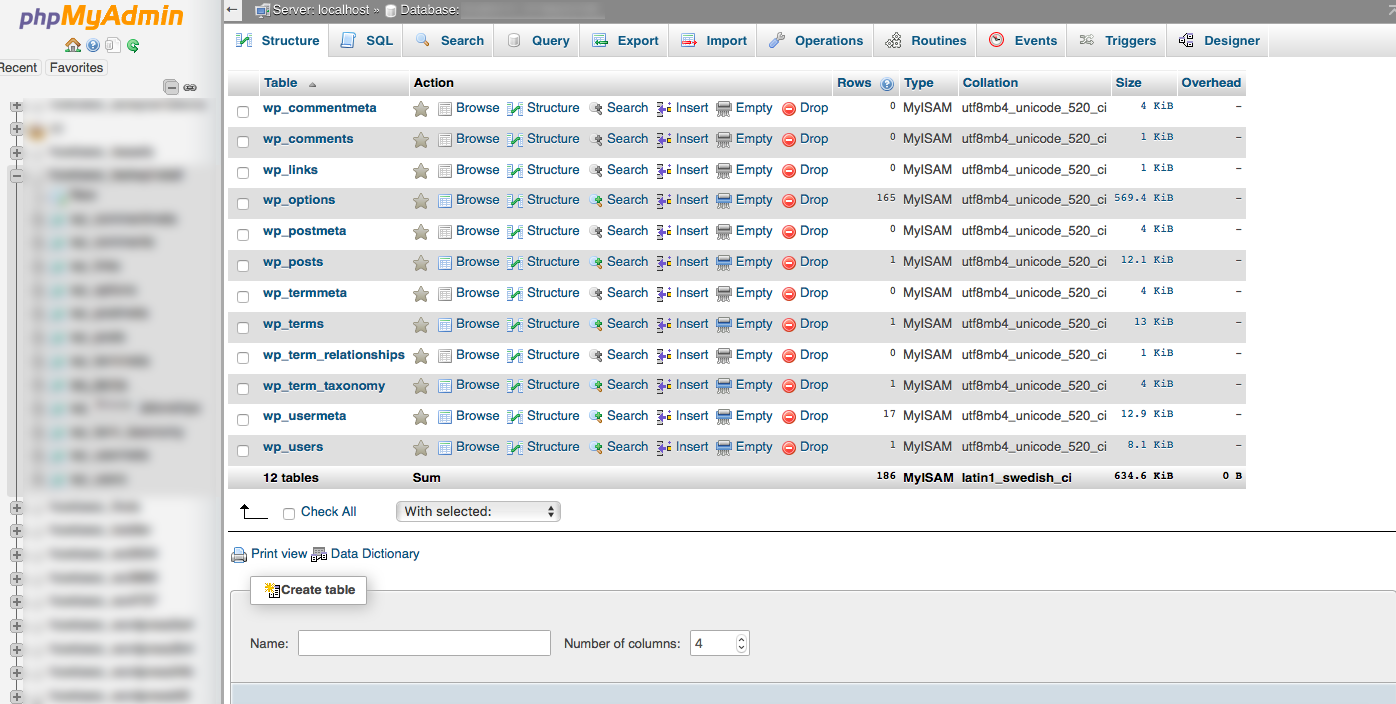Click the collapse all minus icon in navigation panel
Screen dimensions: 1396x704
point(171,87)
